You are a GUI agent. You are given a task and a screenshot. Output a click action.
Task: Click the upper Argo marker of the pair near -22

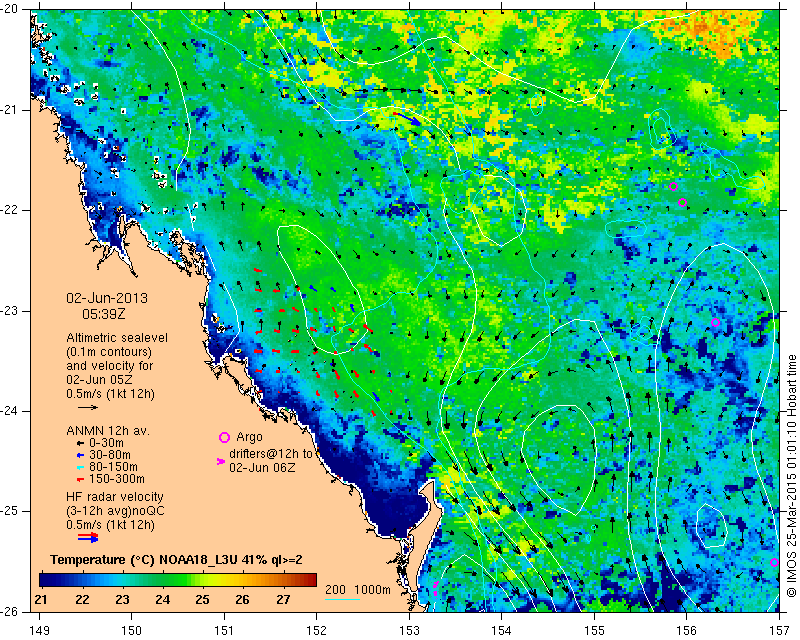pyautogui.click(x=673, y=187)
